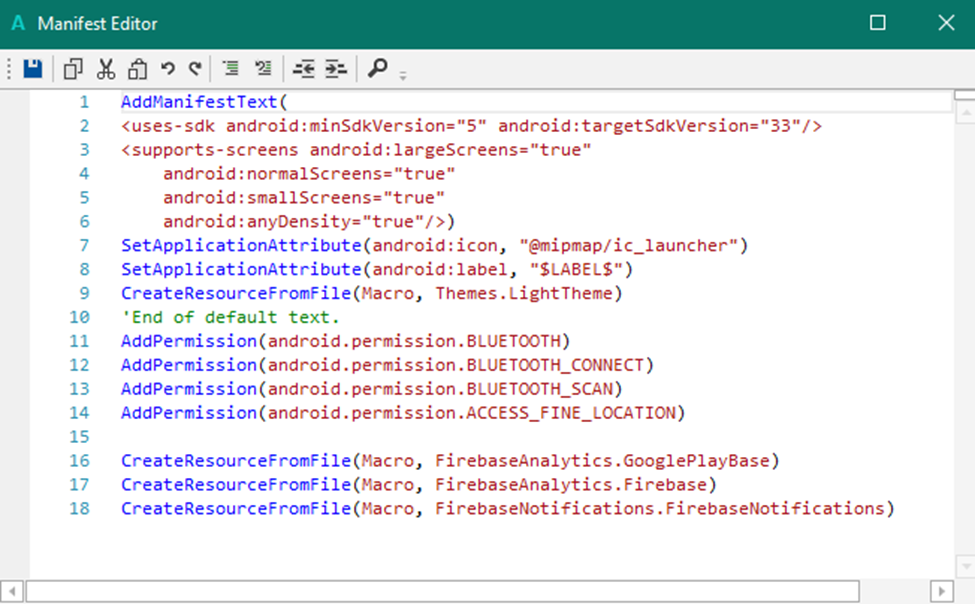Click line number 18 in the gutter
The width and height of the screenshot is (975, 604).
click(79, 509)
